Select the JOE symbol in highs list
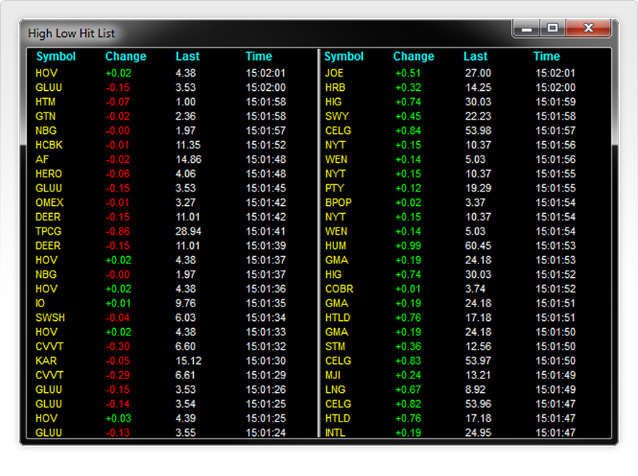The image size is (638, 476). 334,73
